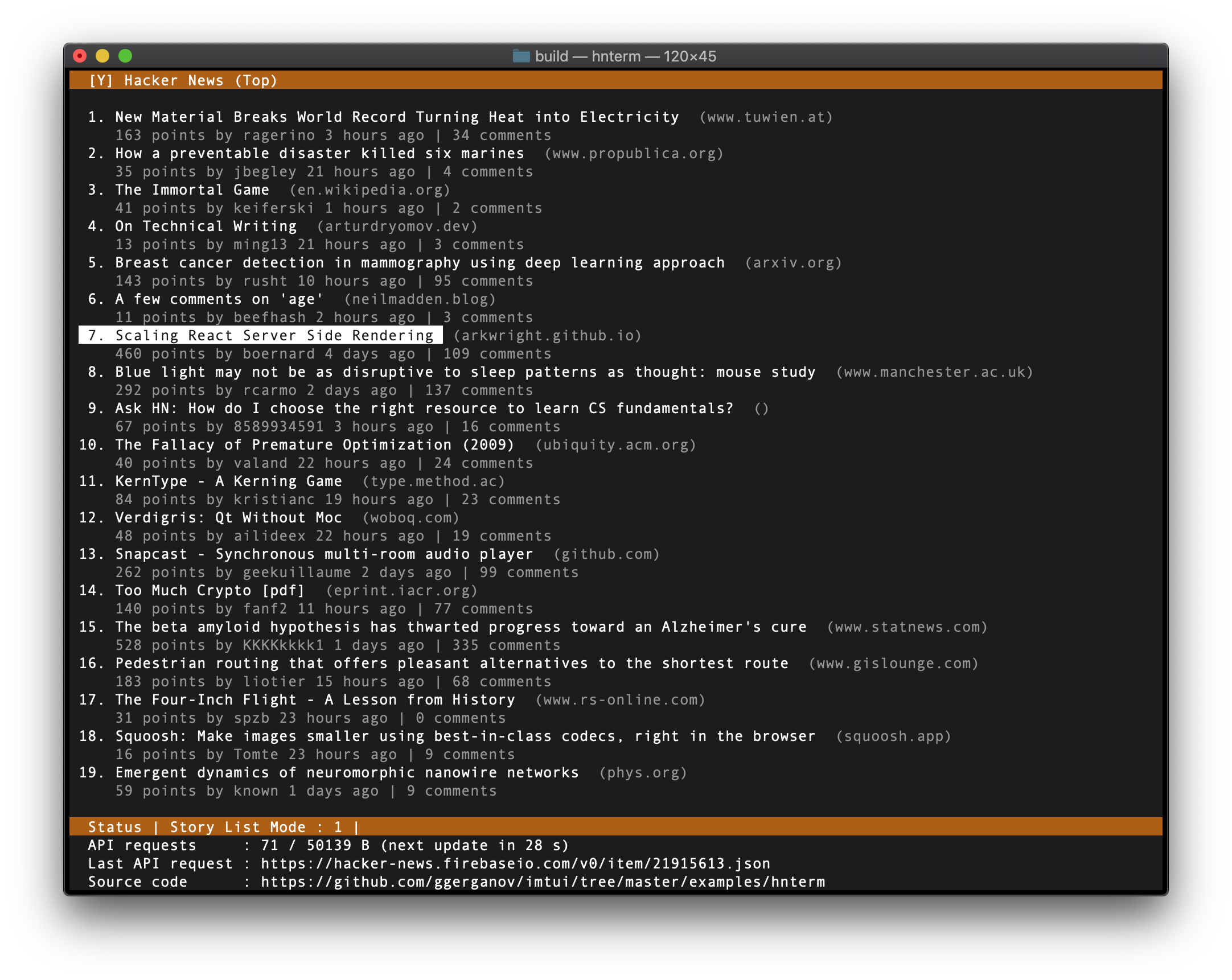Screen dimensions: 1232x980
Task: Click the '(squoosh.app)' domain text
Action: pyautogui.click(x=894, y=737)
